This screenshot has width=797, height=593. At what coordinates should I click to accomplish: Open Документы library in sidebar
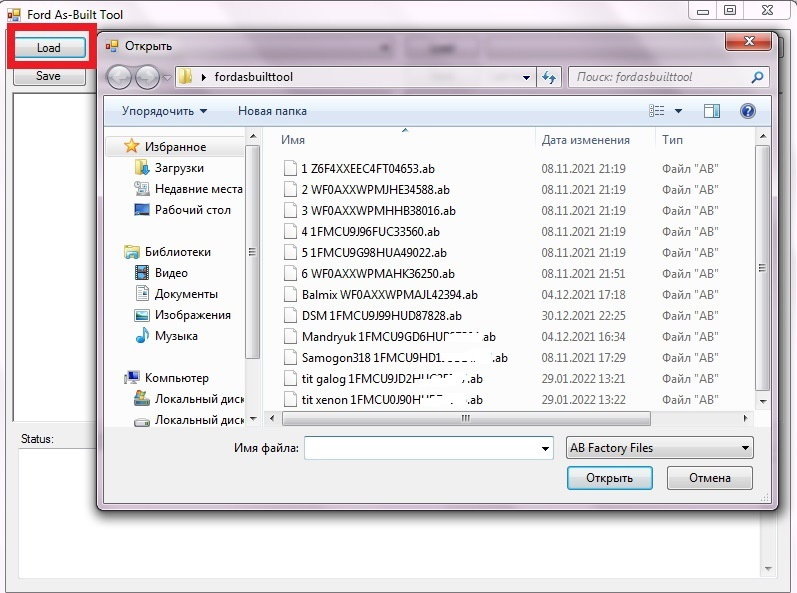186,294
